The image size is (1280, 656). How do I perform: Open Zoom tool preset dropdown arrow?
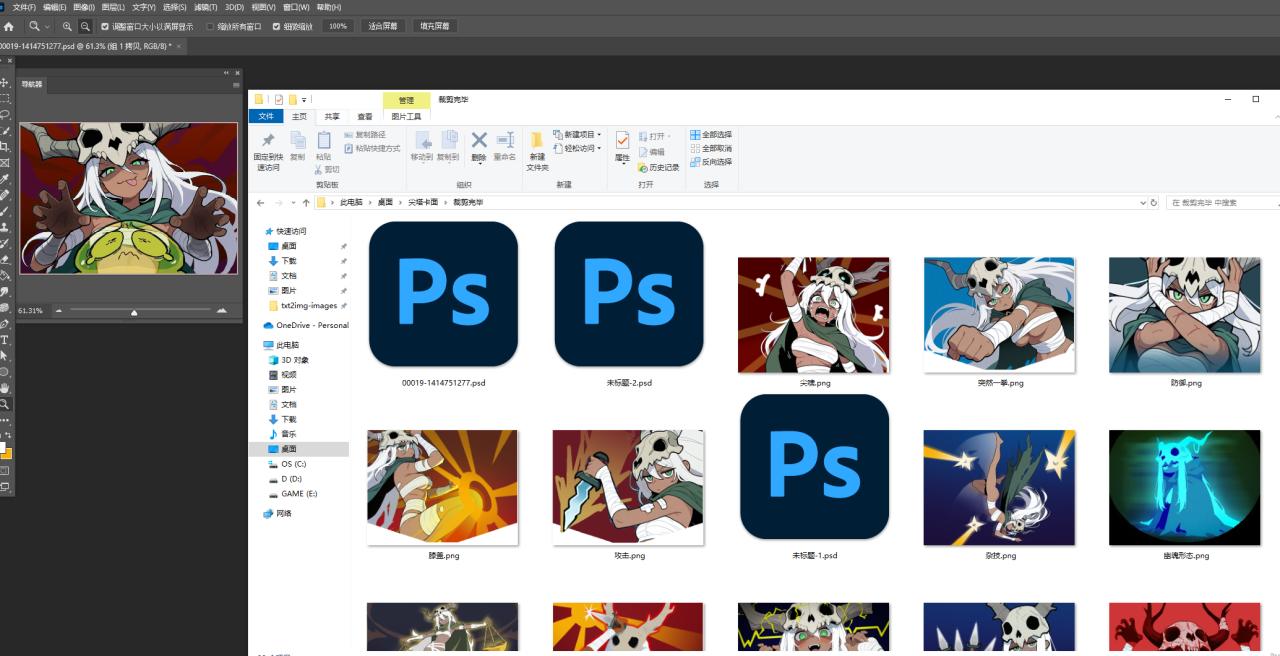(48, 26)
